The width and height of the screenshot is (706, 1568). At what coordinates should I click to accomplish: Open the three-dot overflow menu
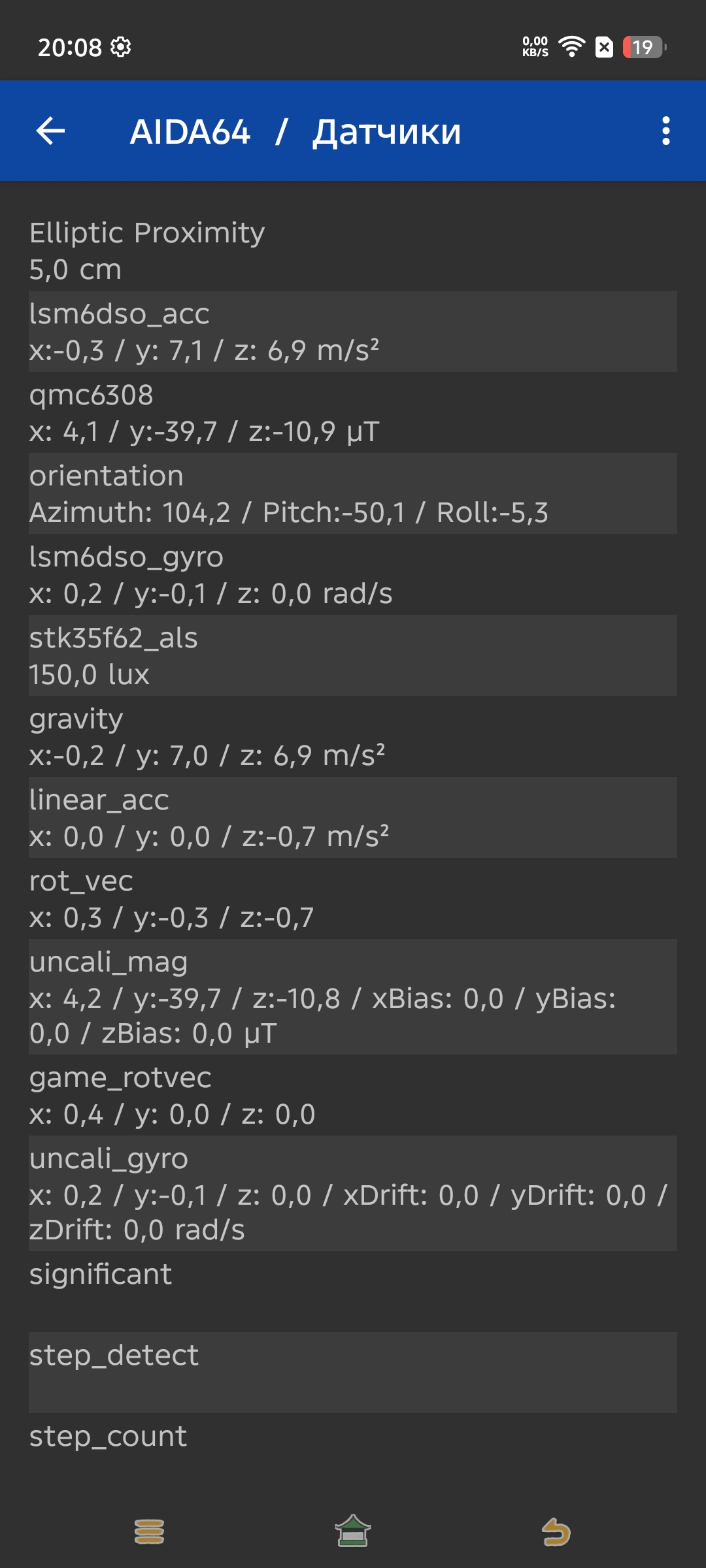point(665,131)
